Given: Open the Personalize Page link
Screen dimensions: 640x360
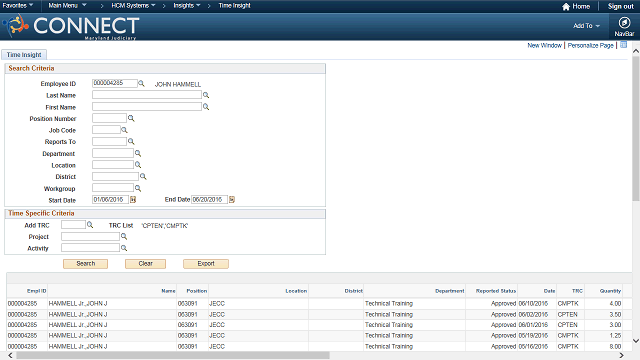Looking at the screenshot, I should 590,45.
